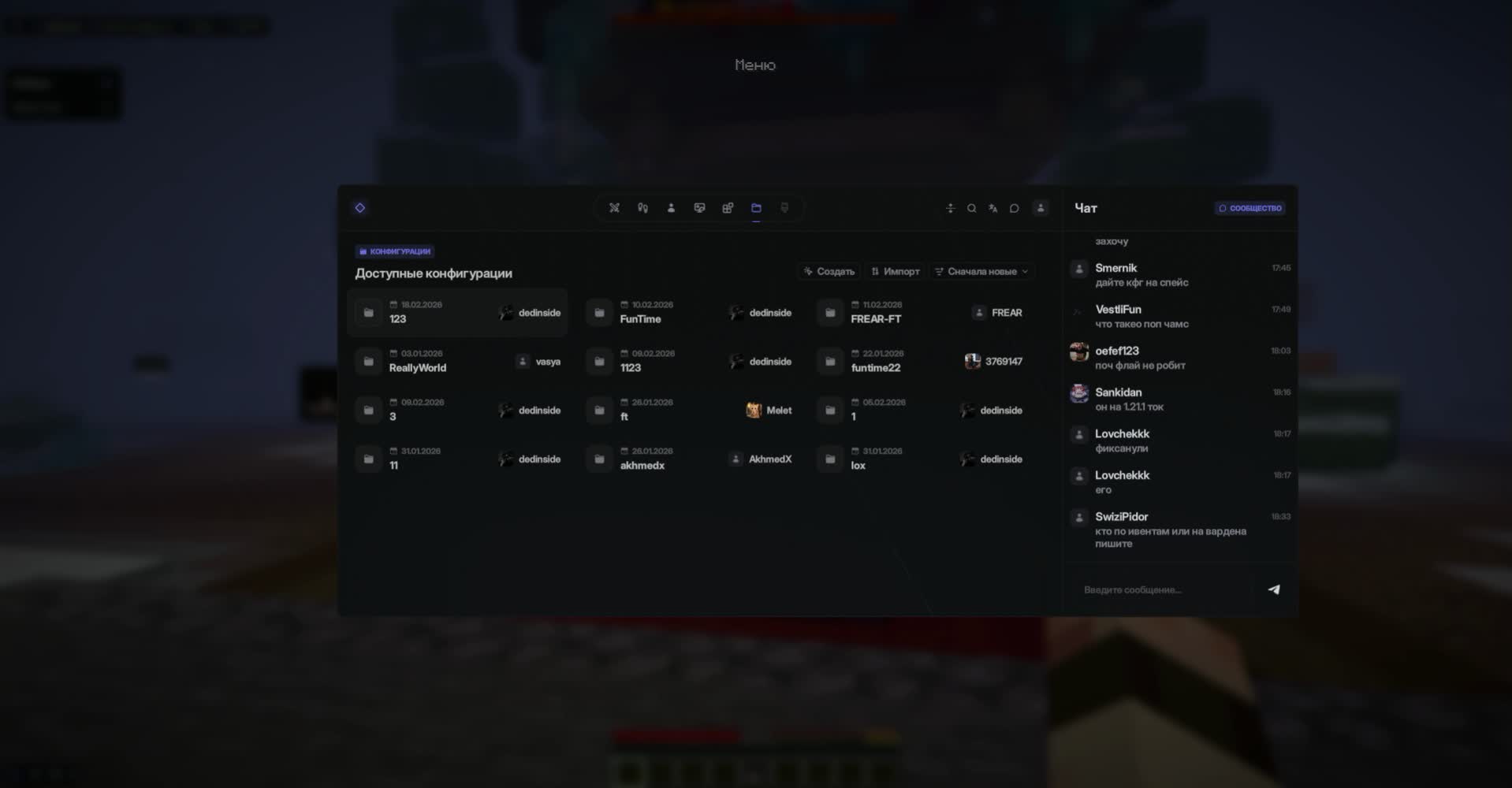Image resolution: width=1512 pixels, height=788 pixels.
Task: Open the language translate icon
Action: (x=992, y=208)
